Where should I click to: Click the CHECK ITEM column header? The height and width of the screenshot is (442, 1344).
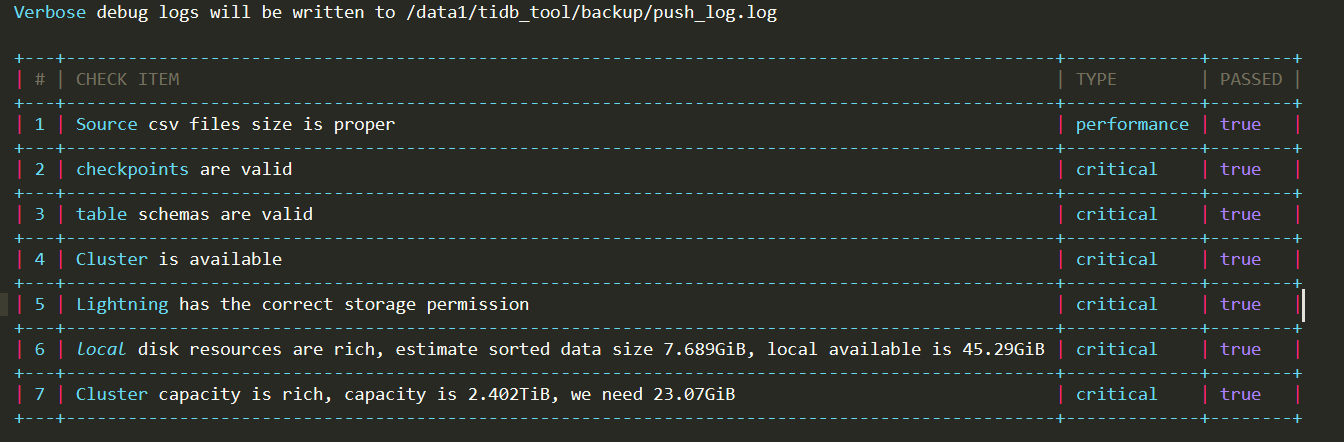[x=127, y=79]
